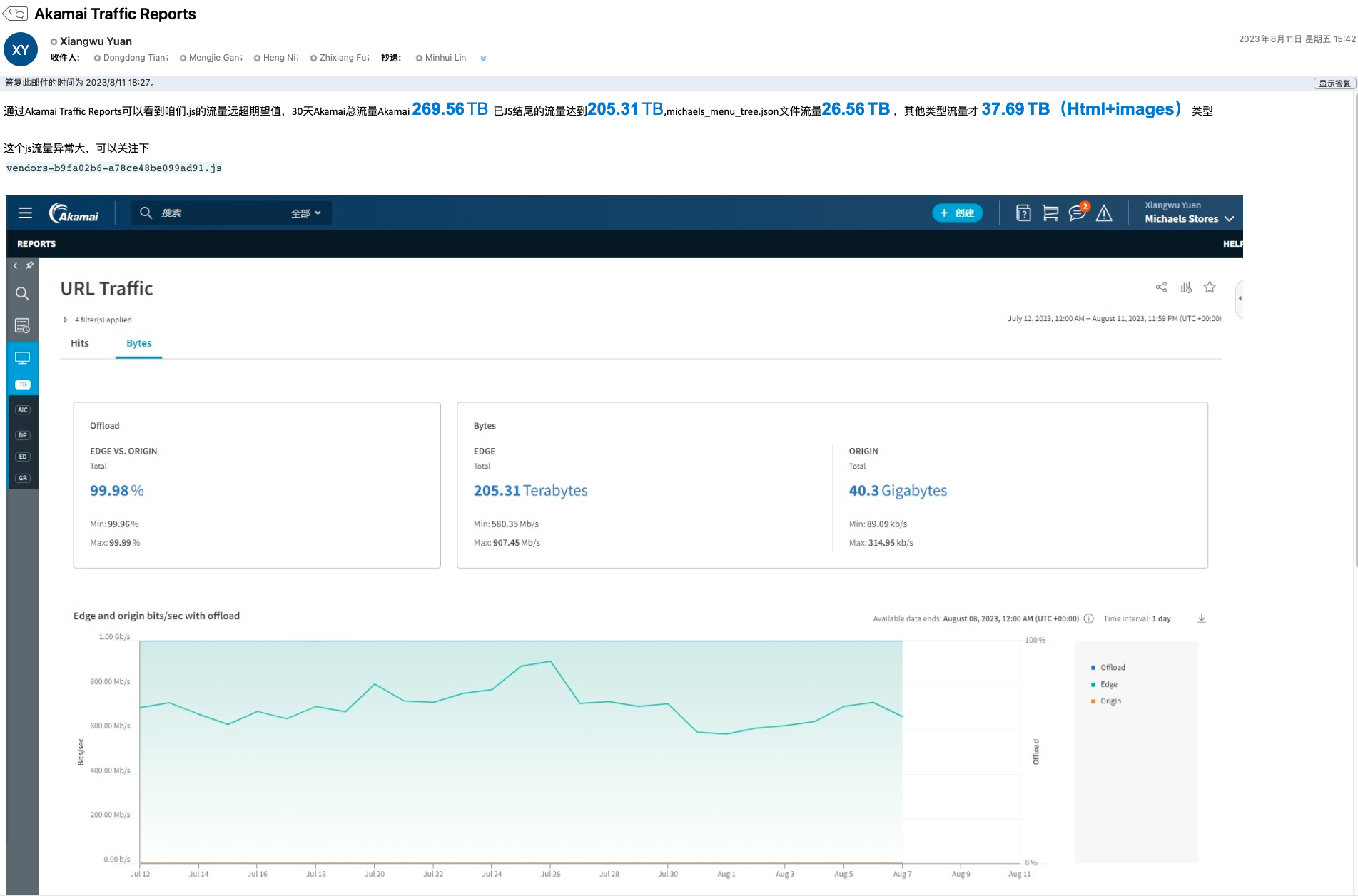The height and width of the screenshot is (896, 1358).
Task: Expand the right side panel handle
Action: click(1240, 299)
